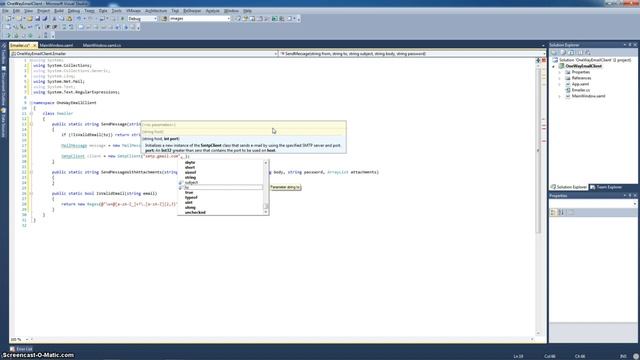Expand the Properties folder in Solution Explorer

point(560,72)
